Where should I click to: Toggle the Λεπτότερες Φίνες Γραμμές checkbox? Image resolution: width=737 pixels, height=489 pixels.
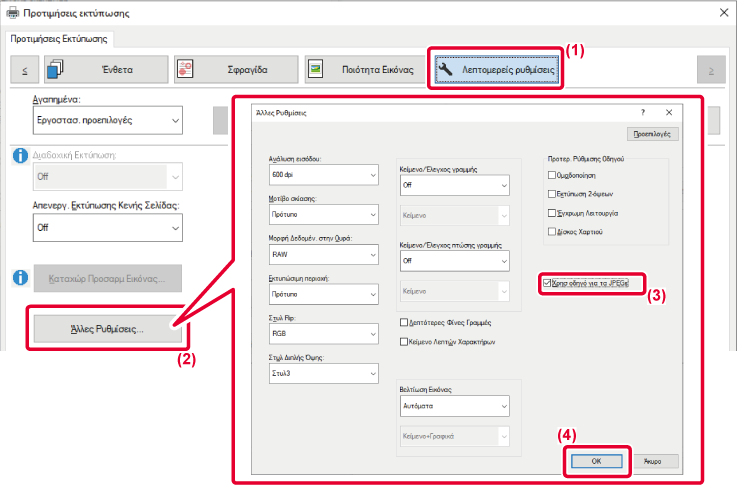(403, 322)
